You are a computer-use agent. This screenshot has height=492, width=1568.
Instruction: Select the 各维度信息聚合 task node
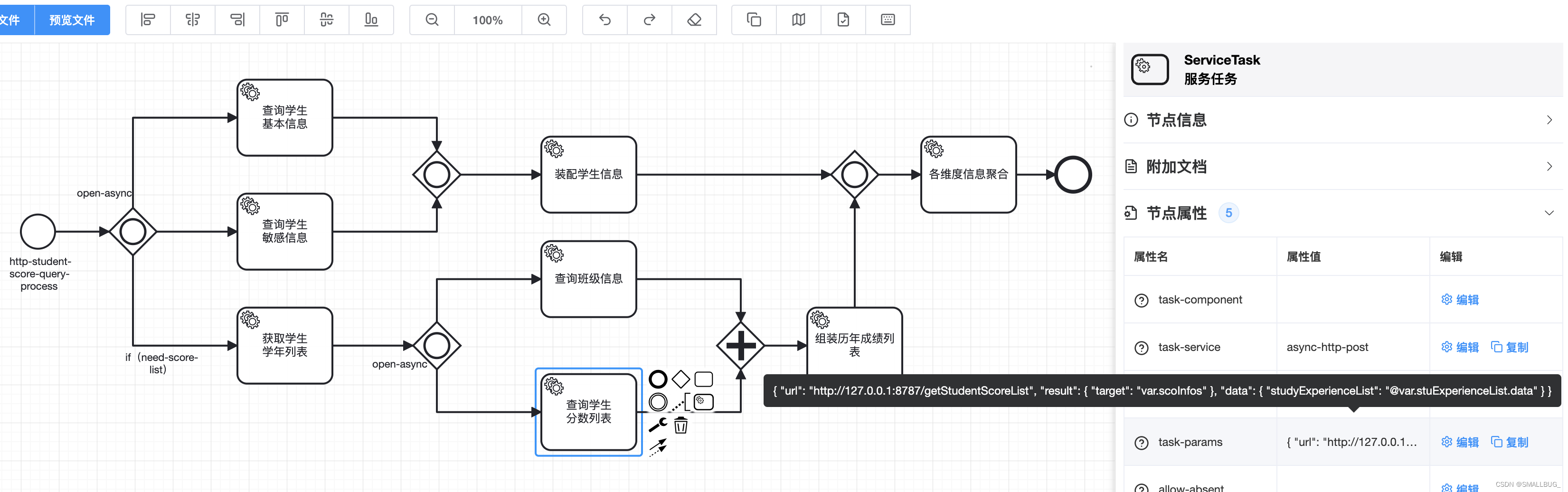(x=968, y=174)
